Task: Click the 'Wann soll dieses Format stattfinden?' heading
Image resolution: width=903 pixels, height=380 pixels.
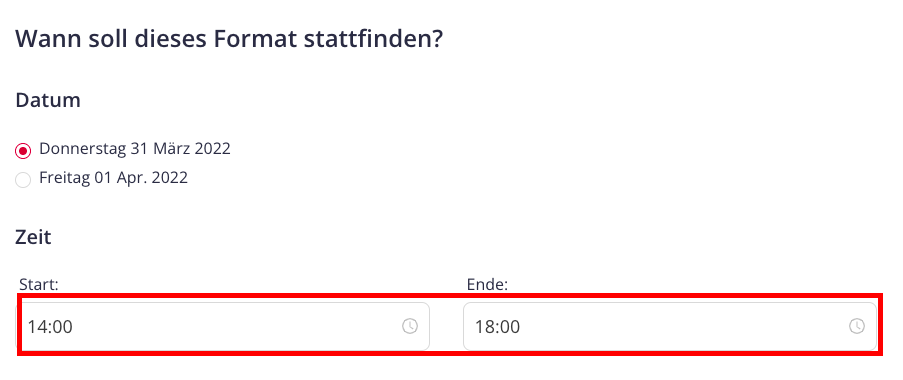Action: tap(229, 39)
